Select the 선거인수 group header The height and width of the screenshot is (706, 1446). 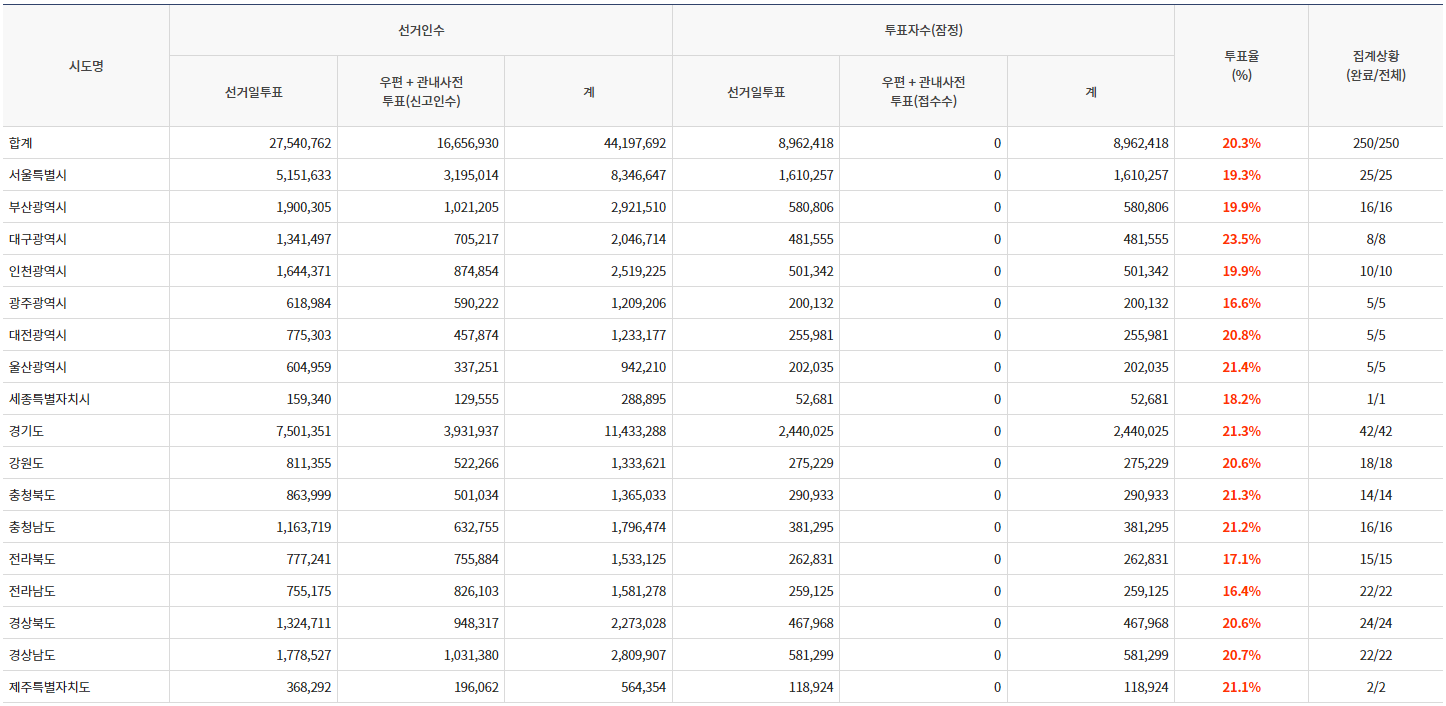[421, 30]
